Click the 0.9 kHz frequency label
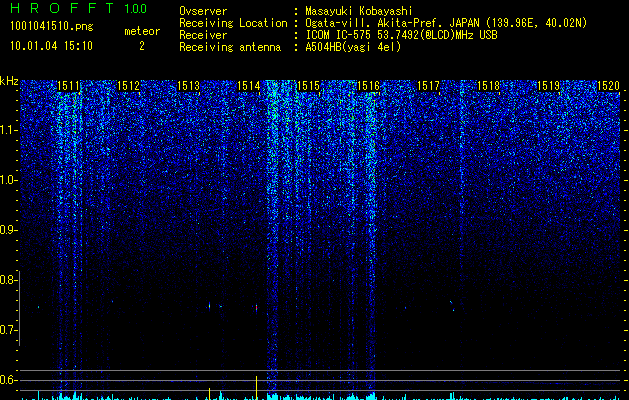Image resolution: width=629 pixels, height=400 pixels. coord(8,230)
